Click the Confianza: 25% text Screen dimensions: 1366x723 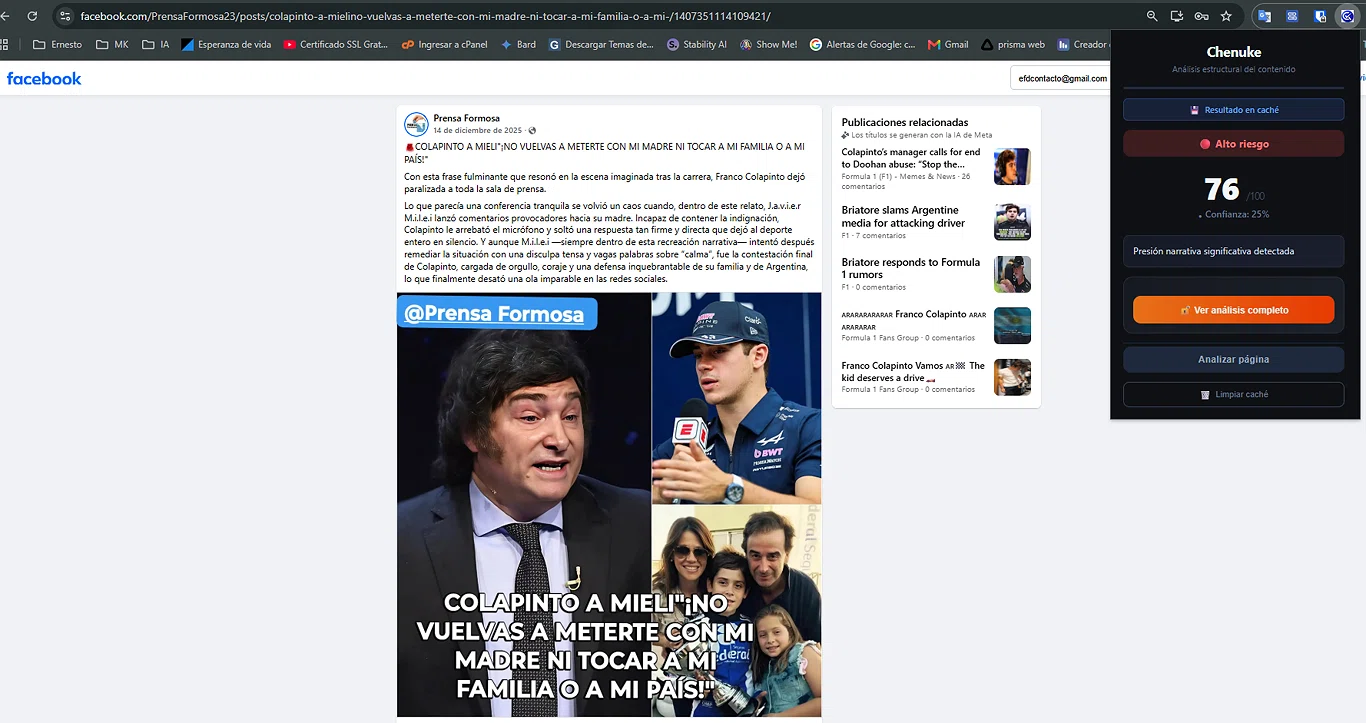point(1237,215)
